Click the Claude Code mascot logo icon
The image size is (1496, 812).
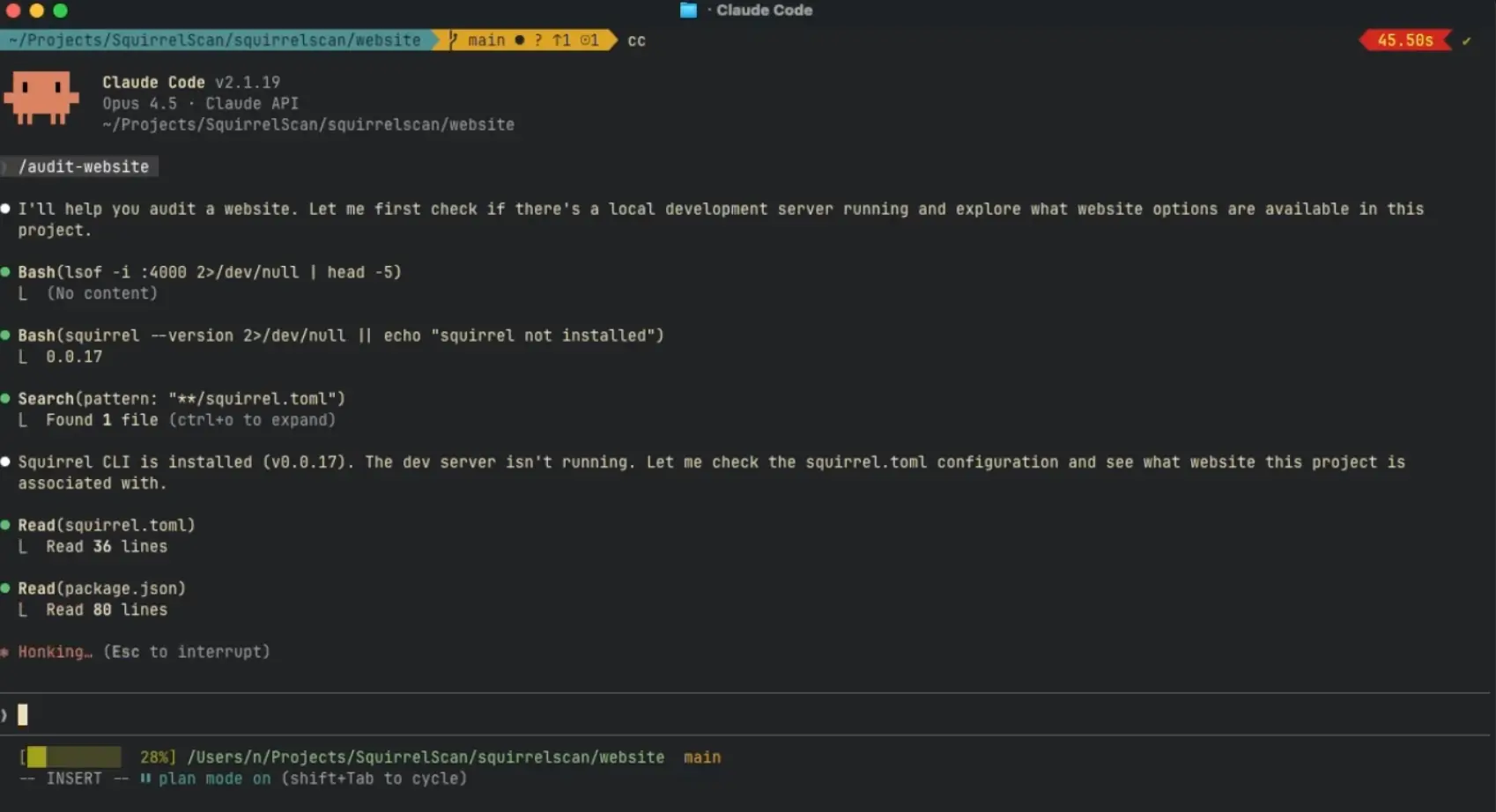(x=41, y=97)
